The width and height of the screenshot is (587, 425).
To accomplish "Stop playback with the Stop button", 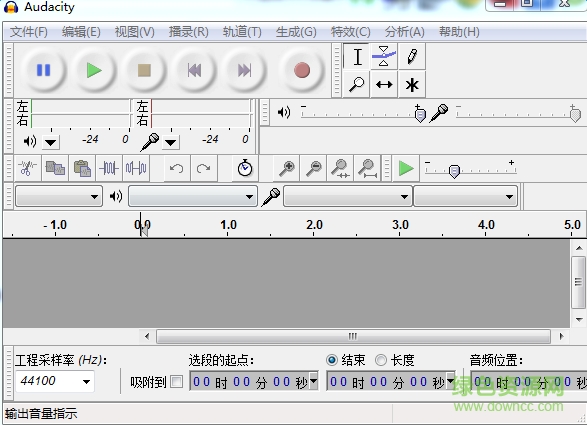I will (x=144, y=70).
